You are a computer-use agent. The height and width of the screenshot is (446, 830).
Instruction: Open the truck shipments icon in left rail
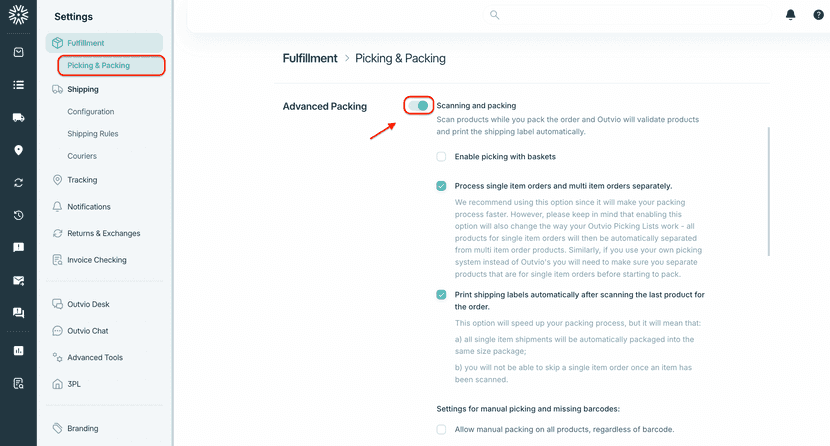pos(18,118)
